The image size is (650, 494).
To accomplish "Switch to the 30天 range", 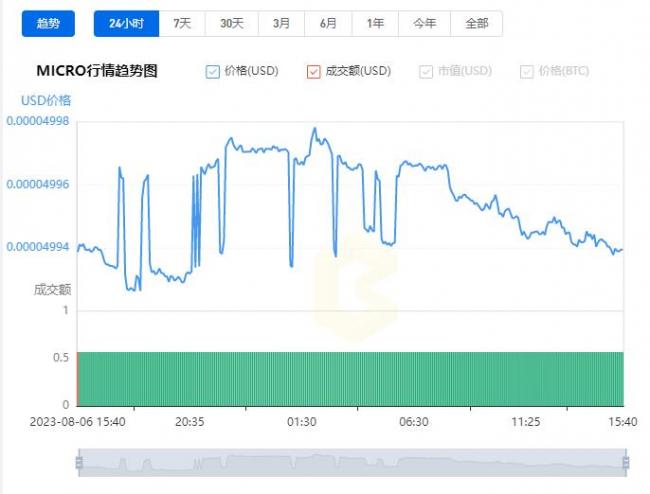I will (232, 24).
